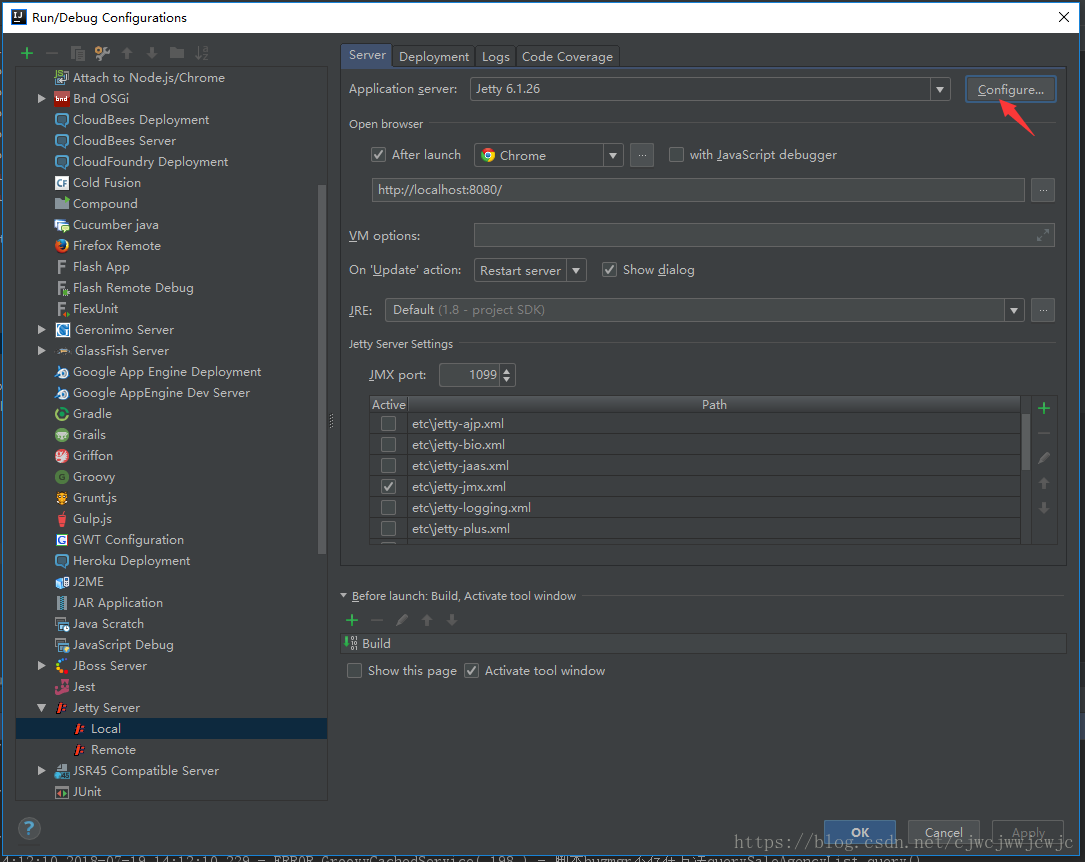The height and width of the screenshot is (862, 1085).
Task: Expand Geronimo Server tree node
Action: [x=42, y=329]
